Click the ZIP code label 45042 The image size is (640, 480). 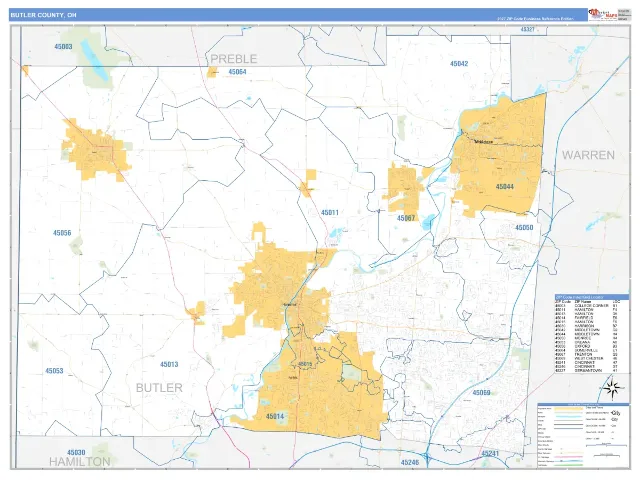[x=459, y=64]
